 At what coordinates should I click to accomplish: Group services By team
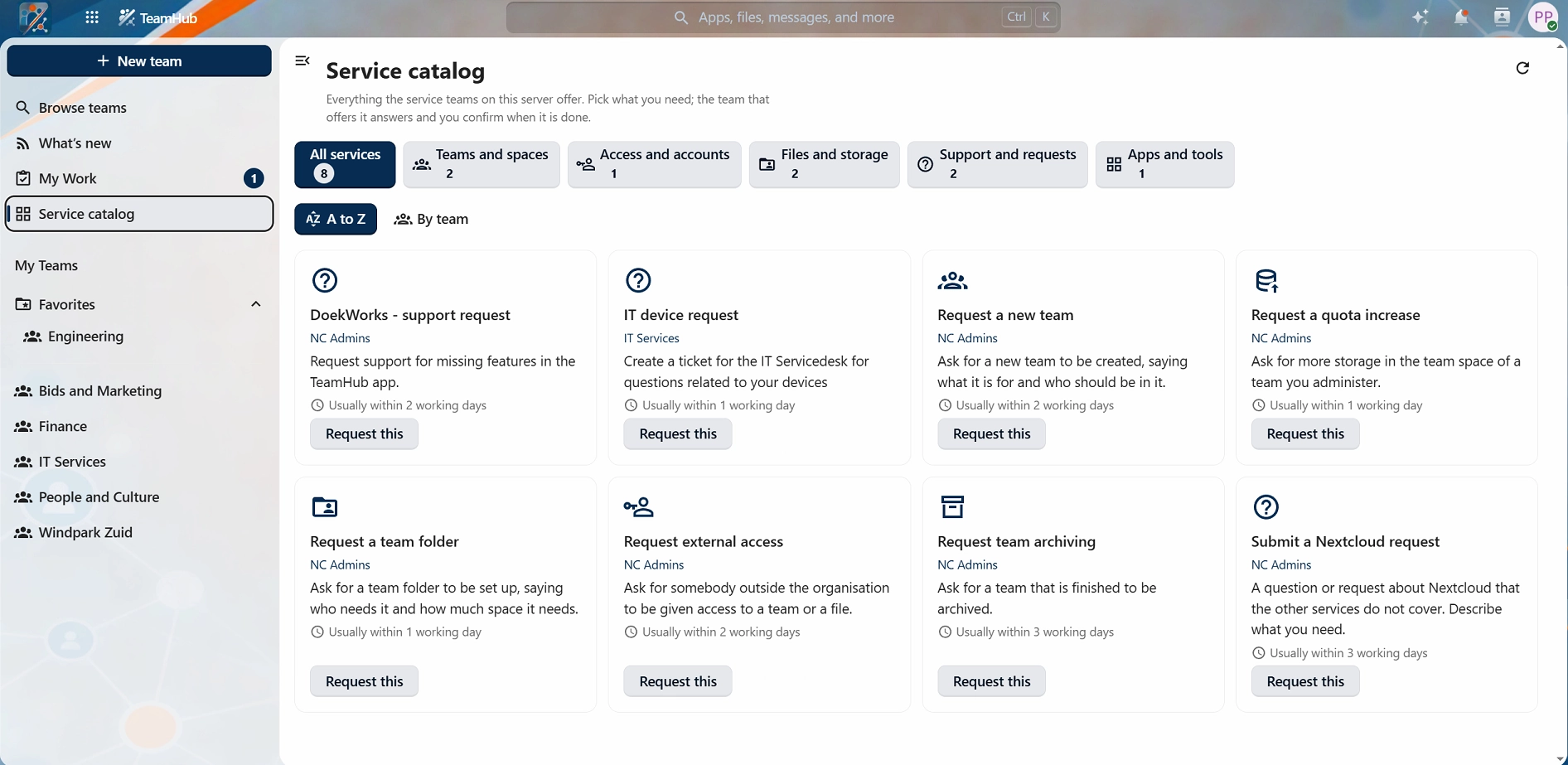tap(431, 219)
